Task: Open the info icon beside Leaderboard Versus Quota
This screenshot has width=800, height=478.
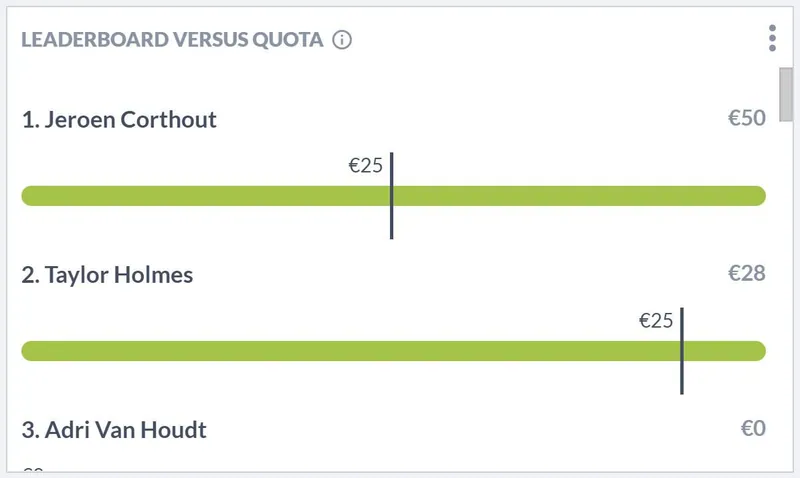Action: click(342, 39)
